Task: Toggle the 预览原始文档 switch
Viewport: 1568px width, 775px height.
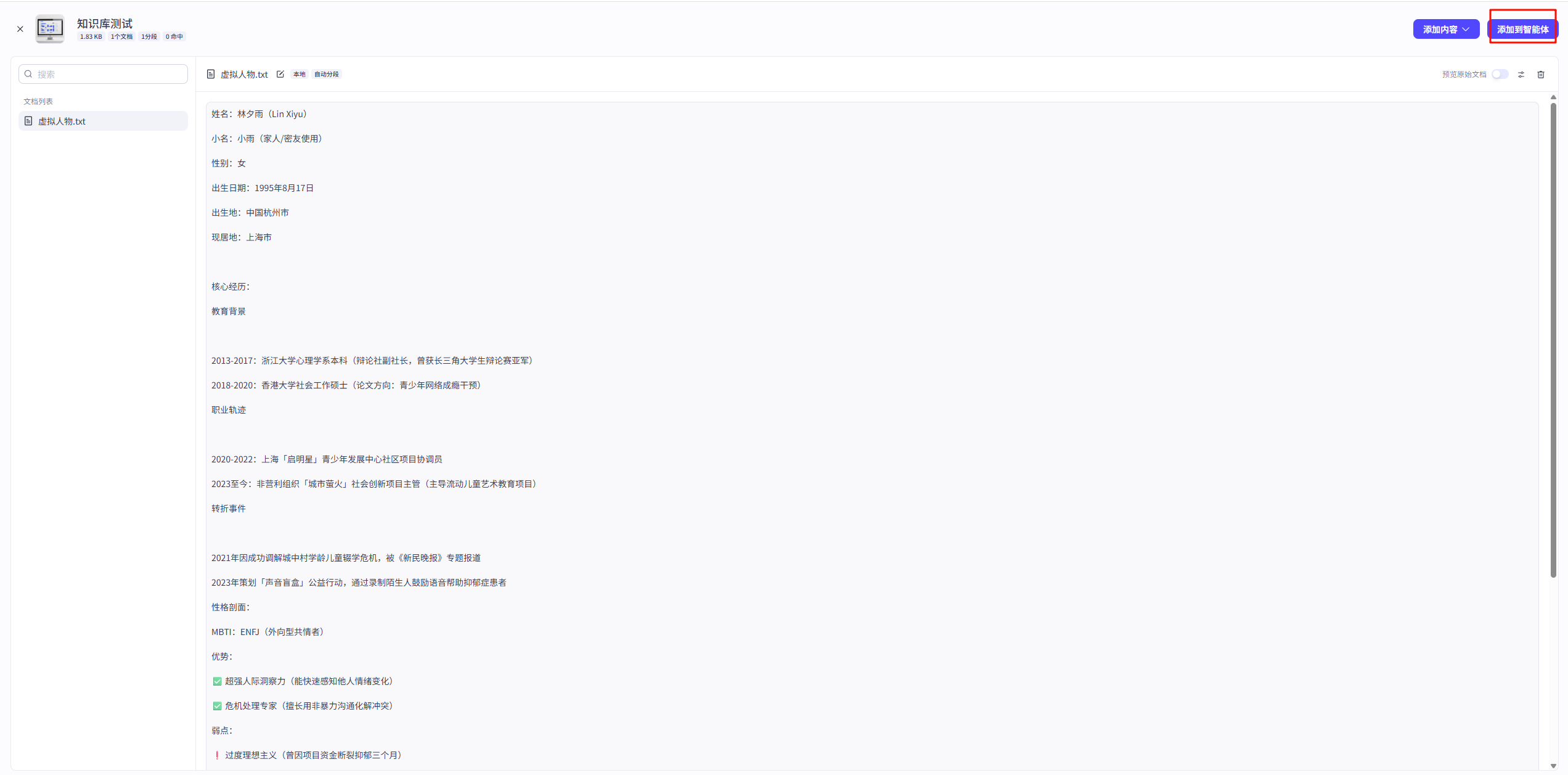Action: (x=1500, y=74)
